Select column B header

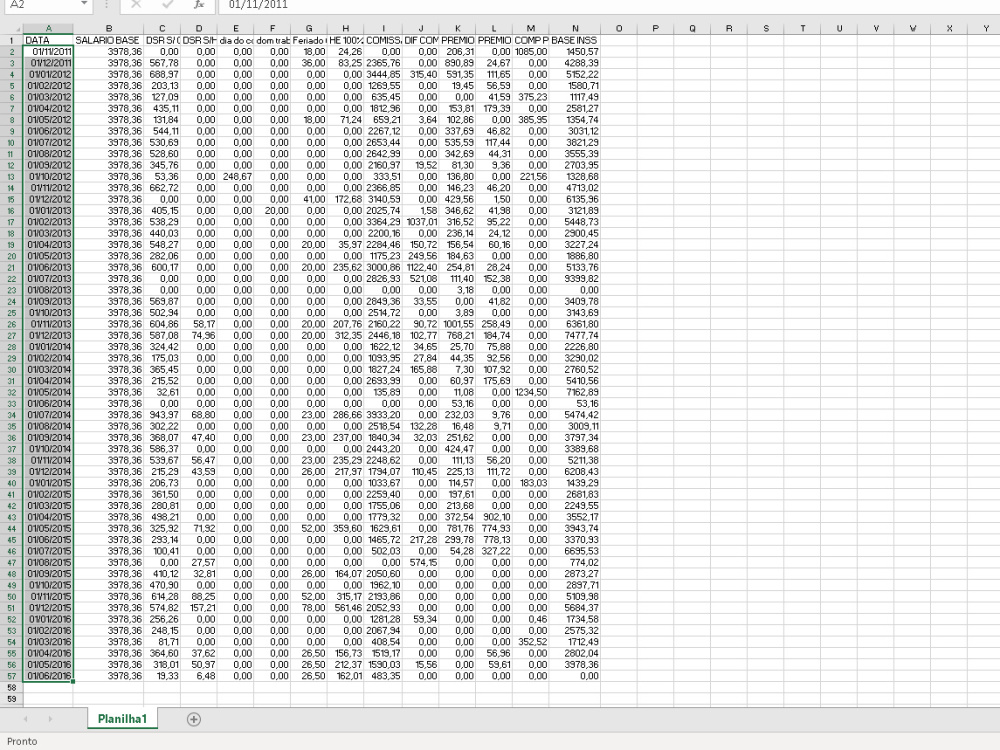(108, 29)
